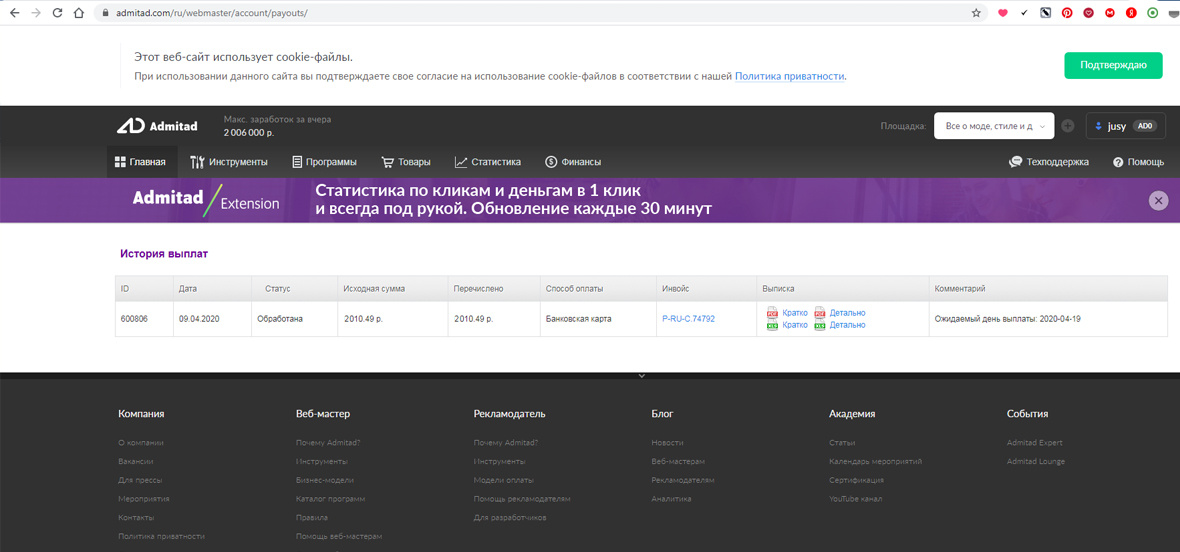Image resolution: width=1180 pixels, height=552 pixels.
Task: Download the PDF icon for Кратко statement
Action: [x=772, y=313]
